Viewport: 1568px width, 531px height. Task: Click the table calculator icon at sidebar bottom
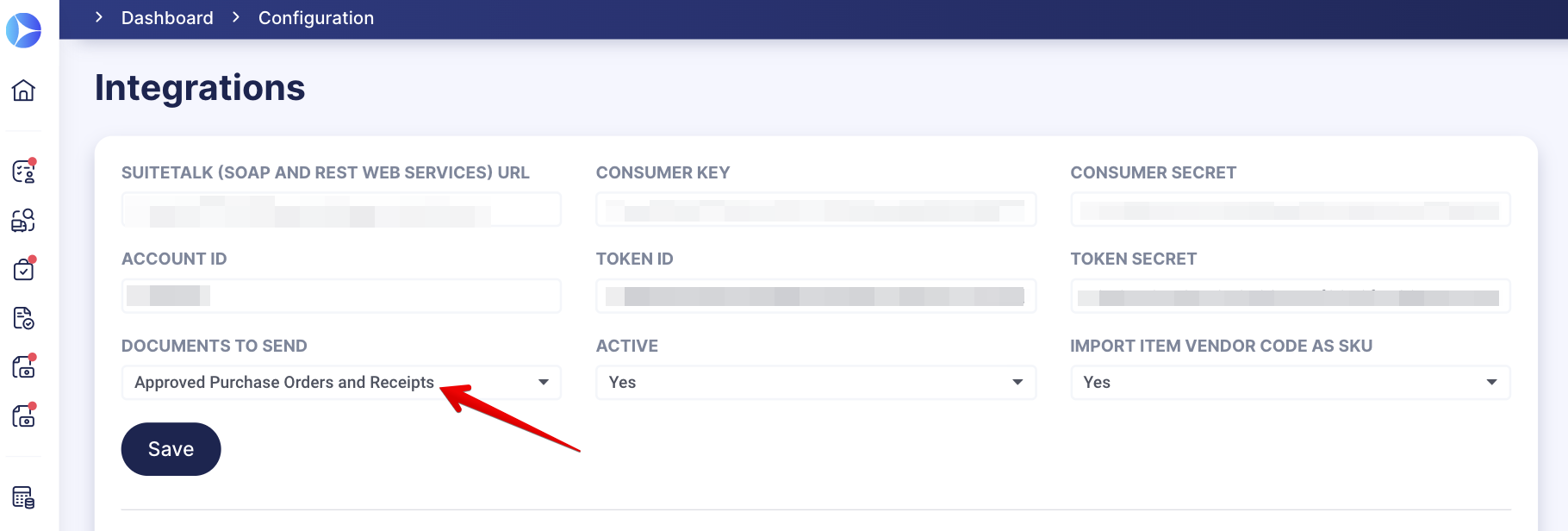pyautogui.click(x=24, y=497)
